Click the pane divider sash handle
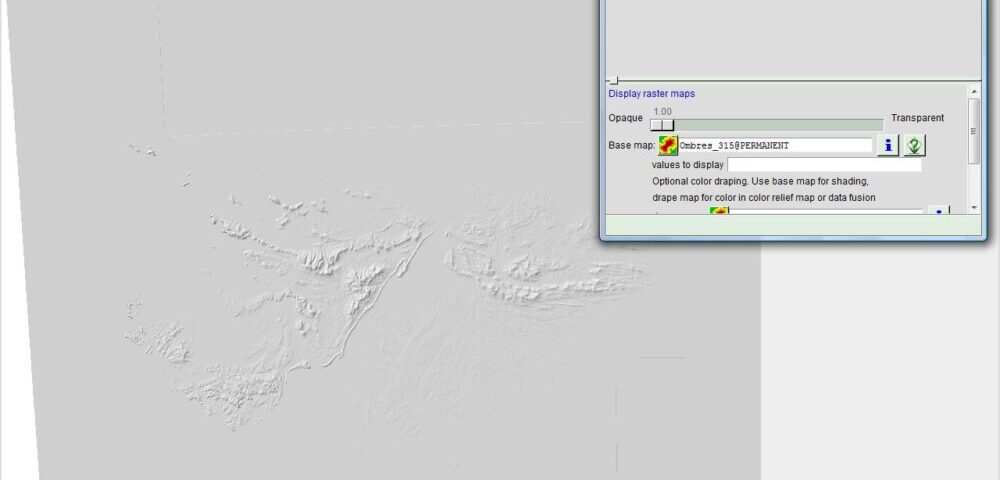Image resolution: width=1000 pixels, height=480 pixels. point(614,80)
